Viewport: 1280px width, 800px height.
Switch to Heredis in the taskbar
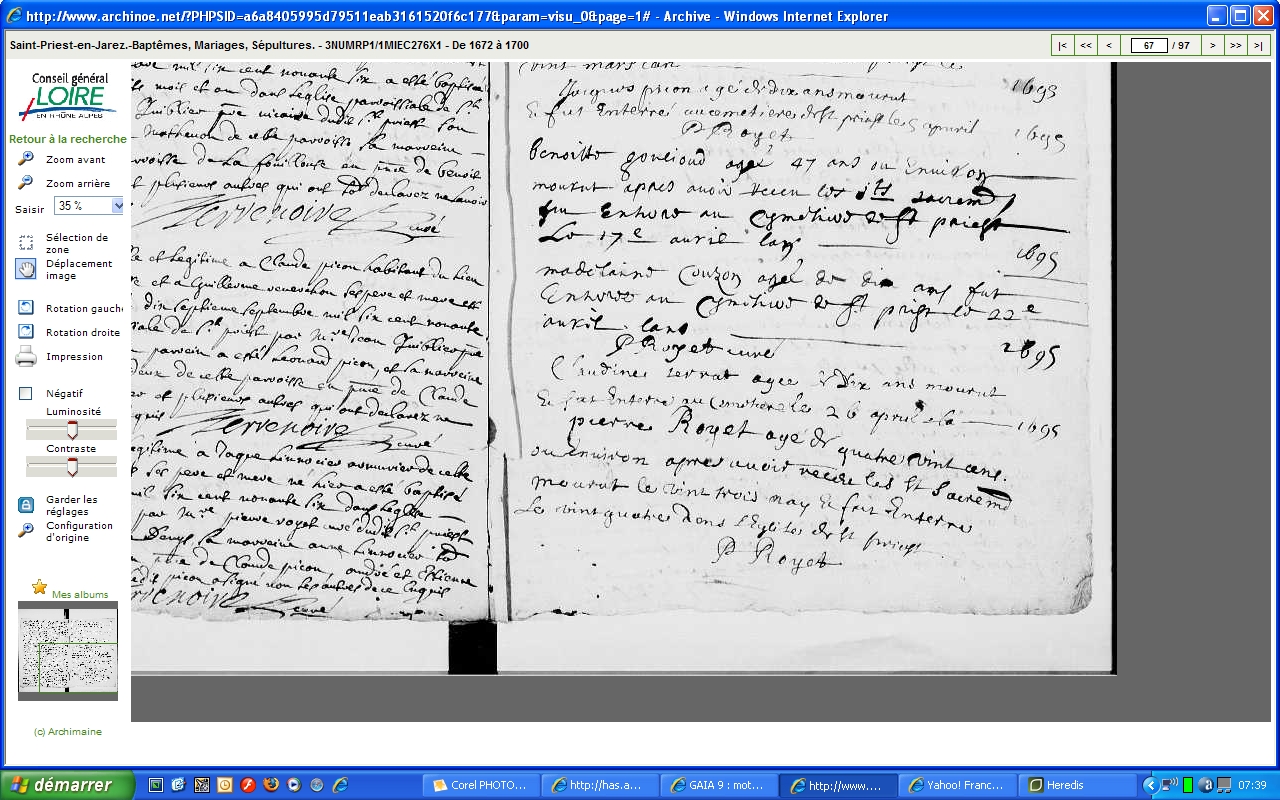pos(1079,785)
